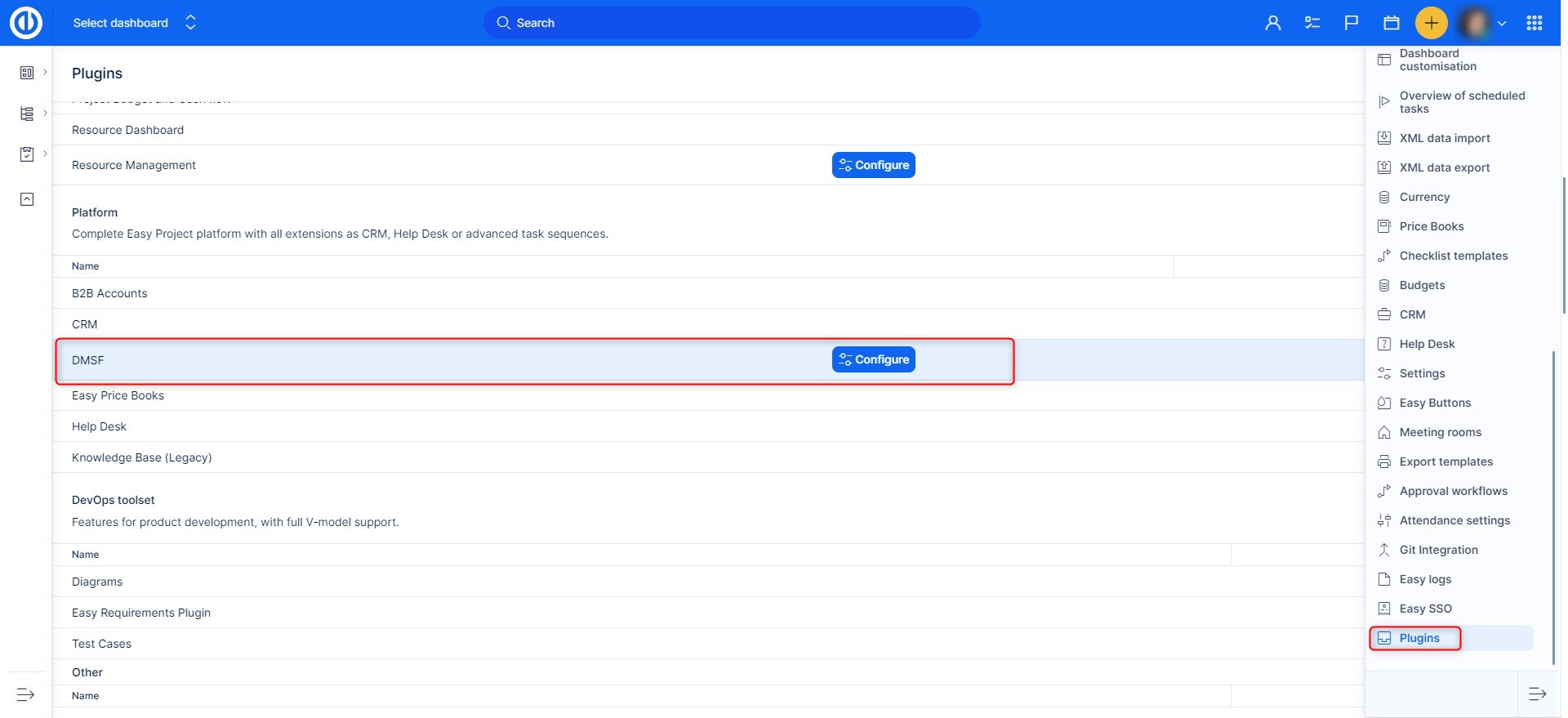Image resolution: width=1568 pixels, height=718 pixels.
Task: Open Easy SSO in the right menu
Action: [x=1425, y=609]
